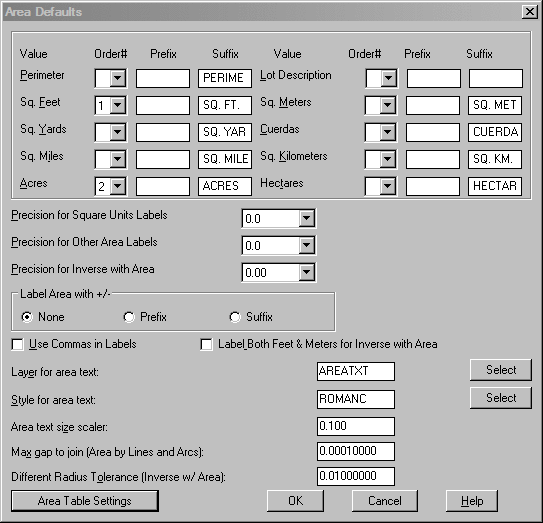Open the Help button
The height and width of the screenshot is (523, 543).
click(x=472, y=501)
